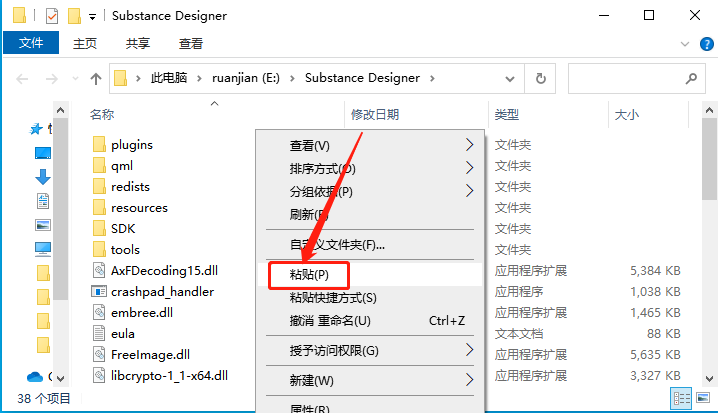Viewport: 718px width, 413px height.
Task: Expand the 分组依据(P) submenu arrow
Action: [469, 190]
